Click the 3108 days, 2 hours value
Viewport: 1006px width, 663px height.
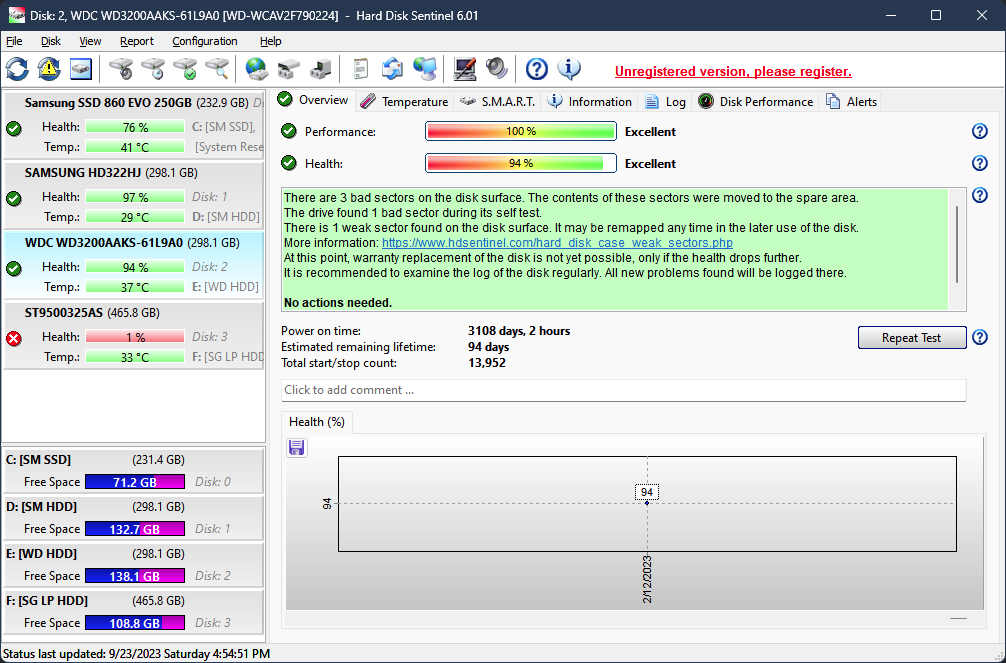[518, 331]
